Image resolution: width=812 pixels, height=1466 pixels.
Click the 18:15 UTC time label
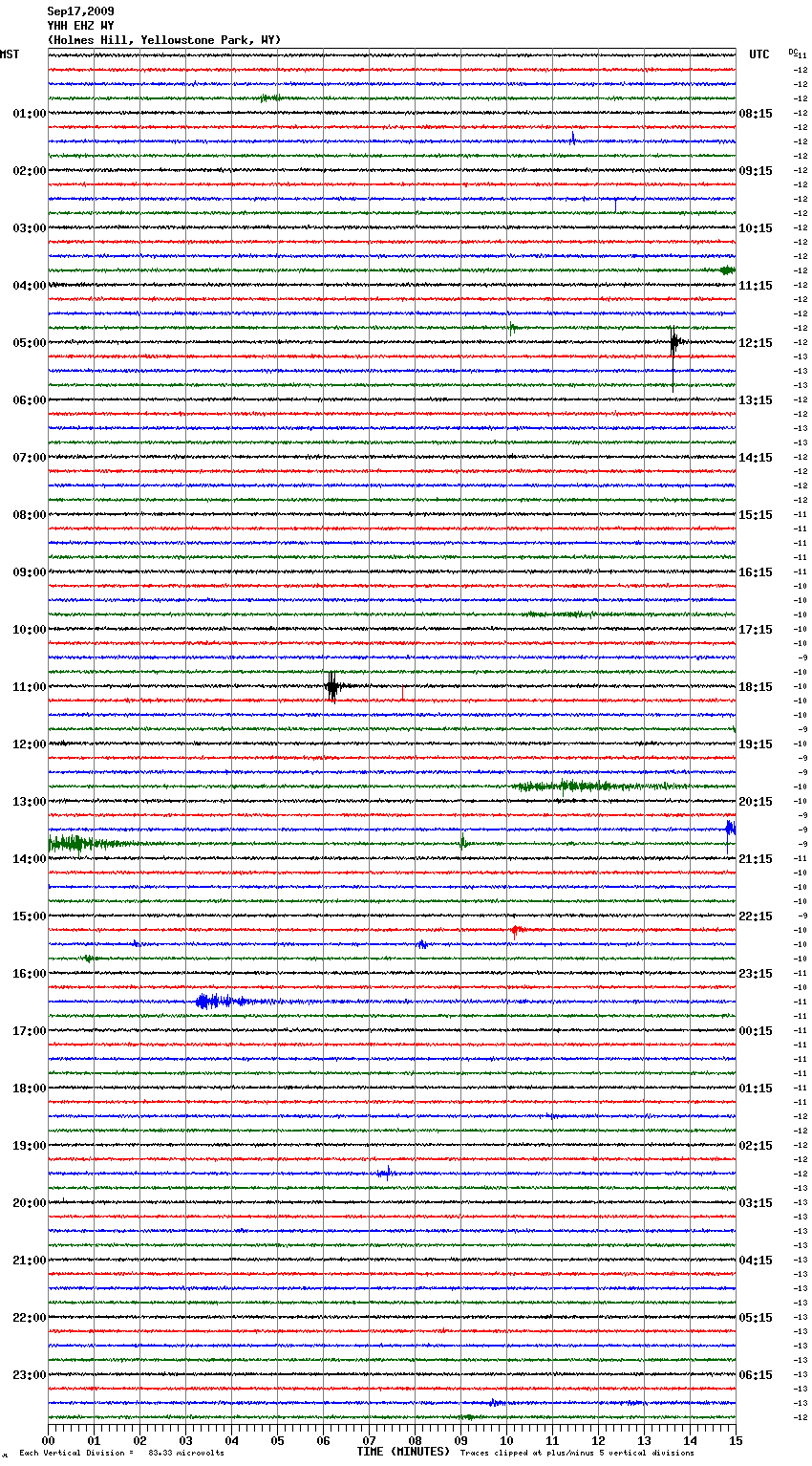[756, 687]
